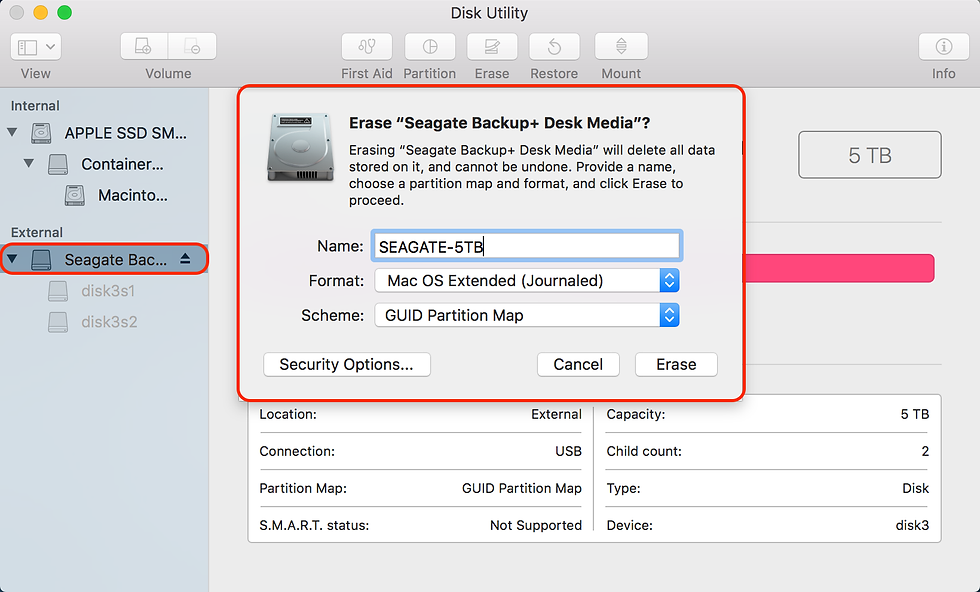Cancel the erase dialog
The image size is (980, 592).
point(578,364)
